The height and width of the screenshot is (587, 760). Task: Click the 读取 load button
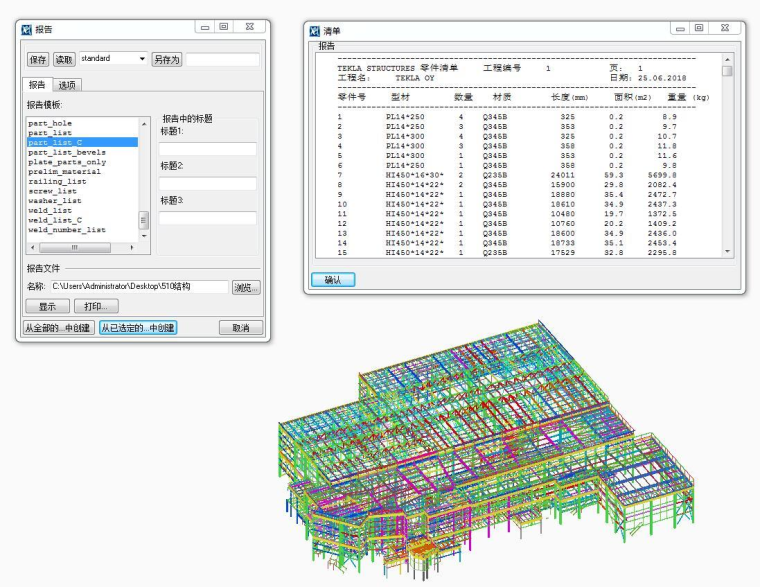(x=64, y=60)
